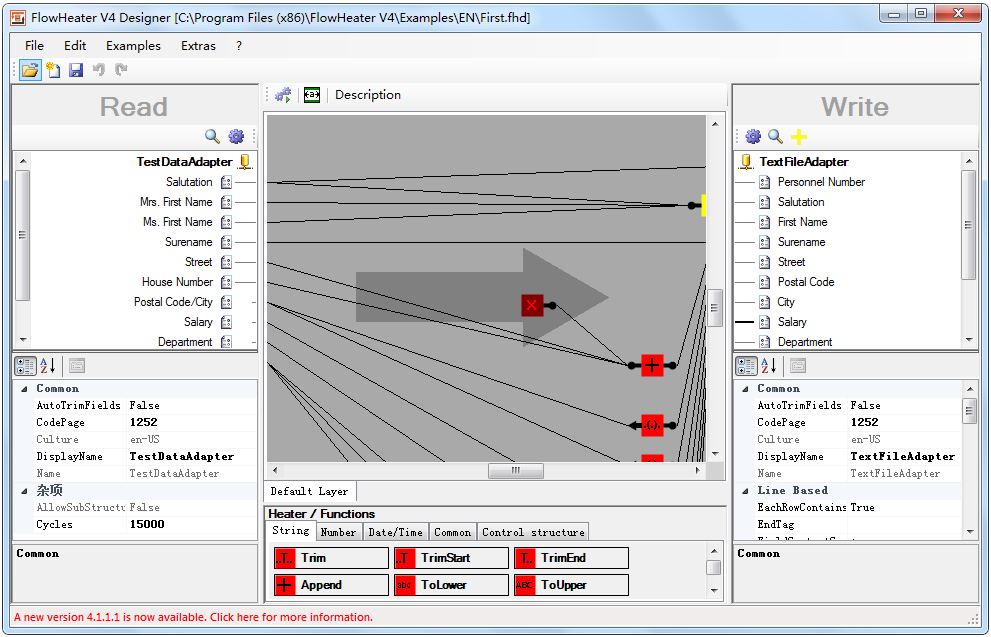Image resolution: width=991 pixels, height=637 pixels.
Task: Open the Edit menu
Action: tap(75, 46)
